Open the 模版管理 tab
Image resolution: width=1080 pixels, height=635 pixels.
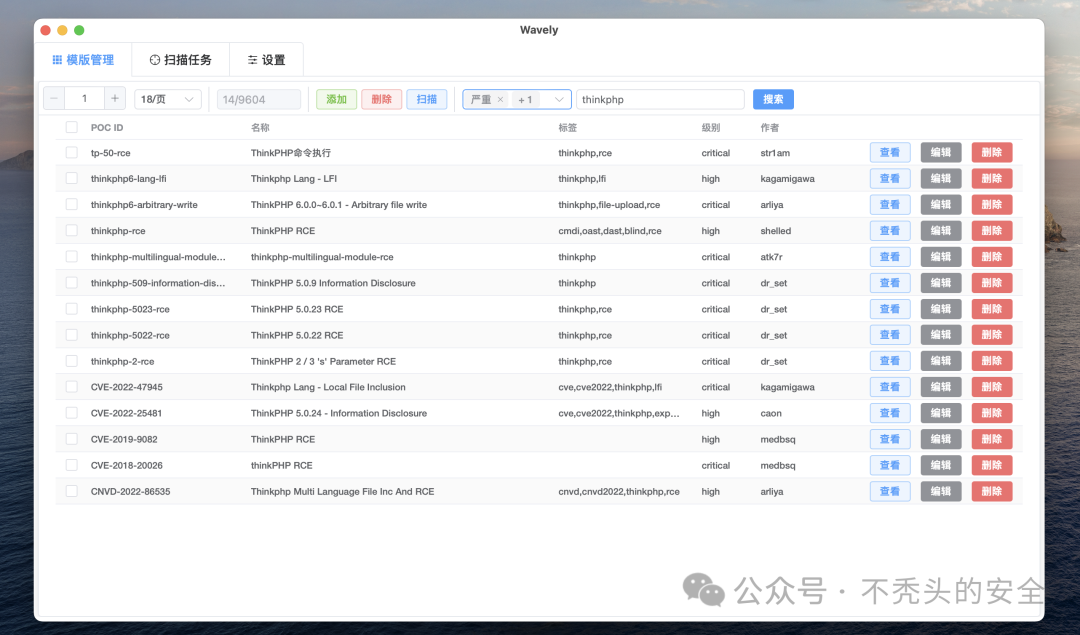pyautogui.click(x=83, y=60)
